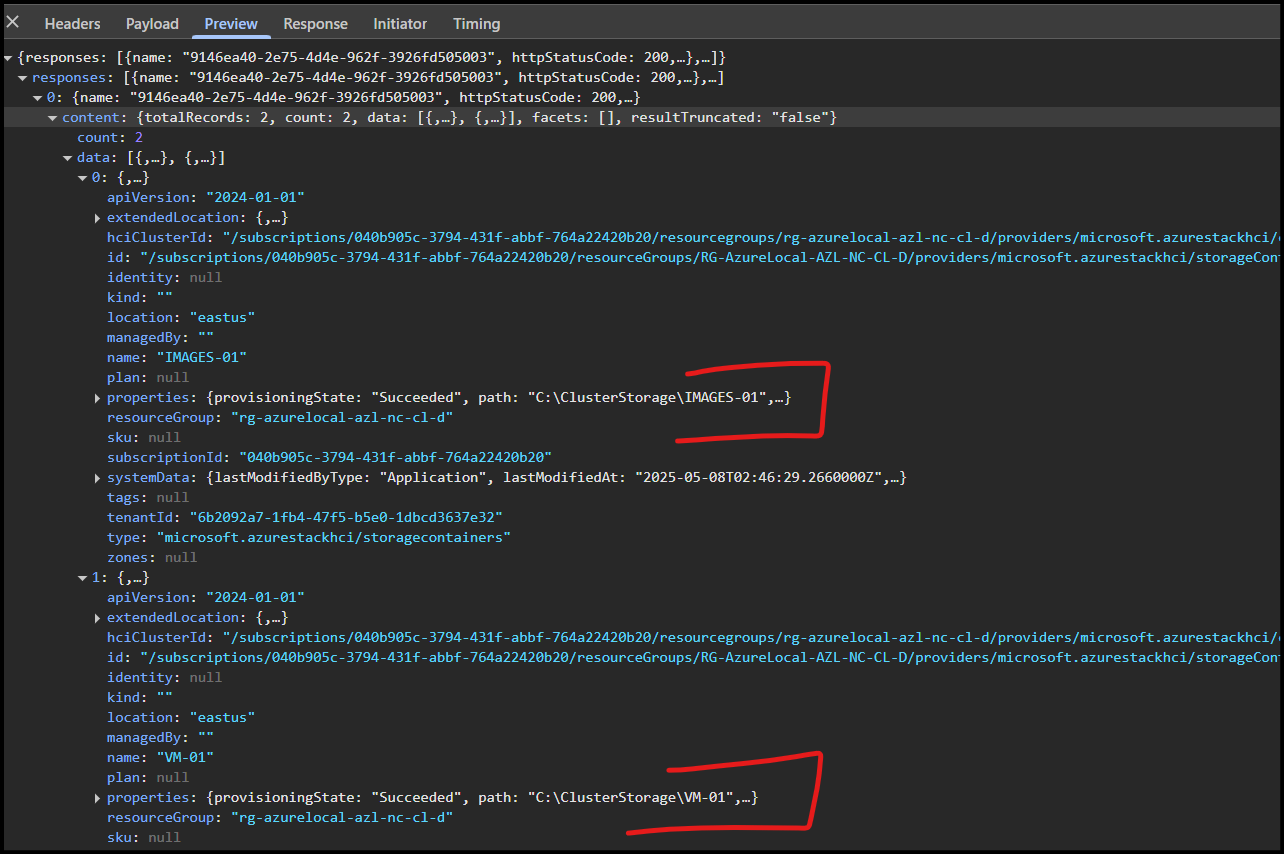Screen dimensions: 1284x854
Task: Open the Initiator tab
Action: click(400, 23)
